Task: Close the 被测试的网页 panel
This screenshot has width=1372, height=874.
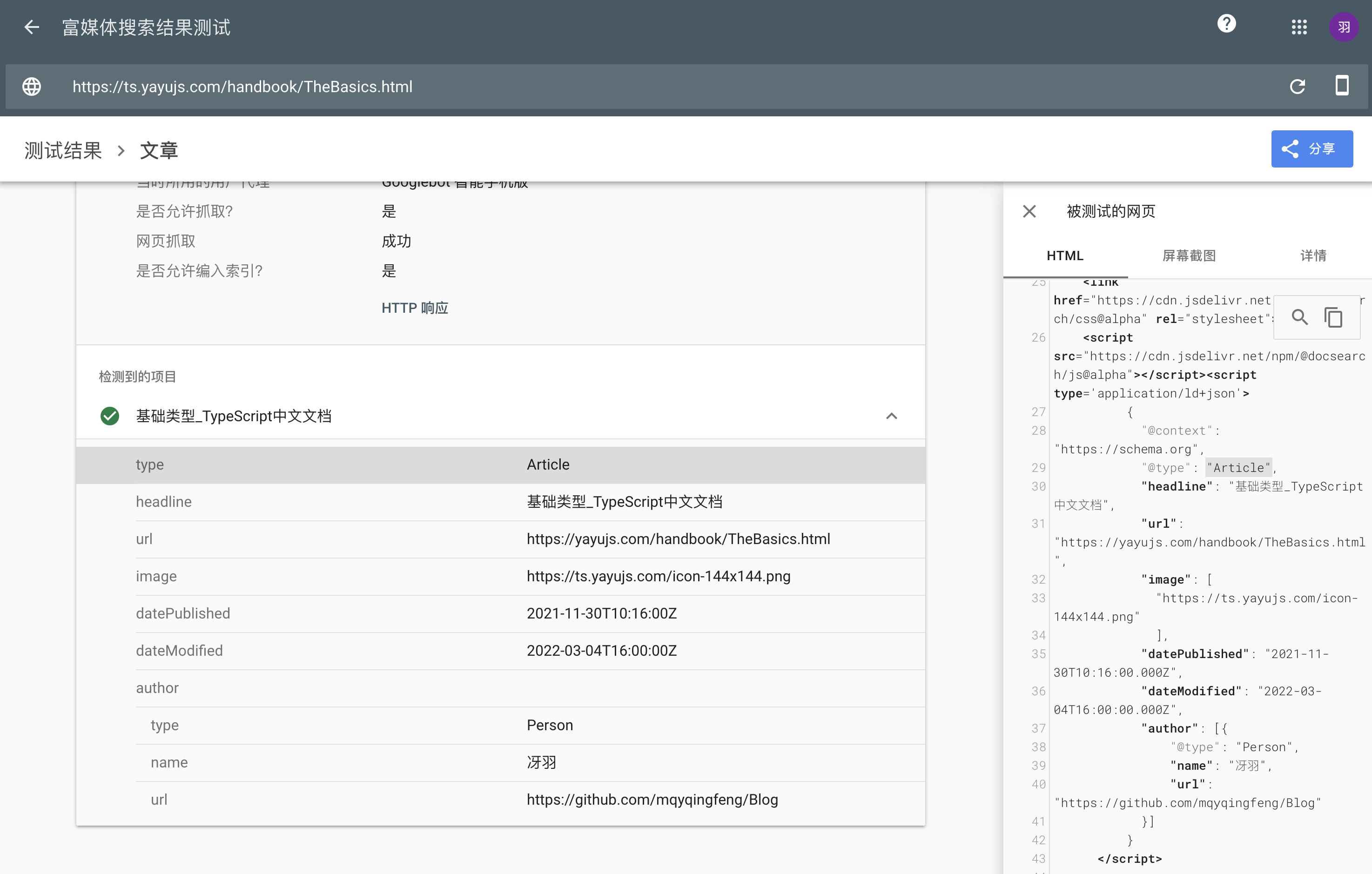Action: (x=1029, y=211)
